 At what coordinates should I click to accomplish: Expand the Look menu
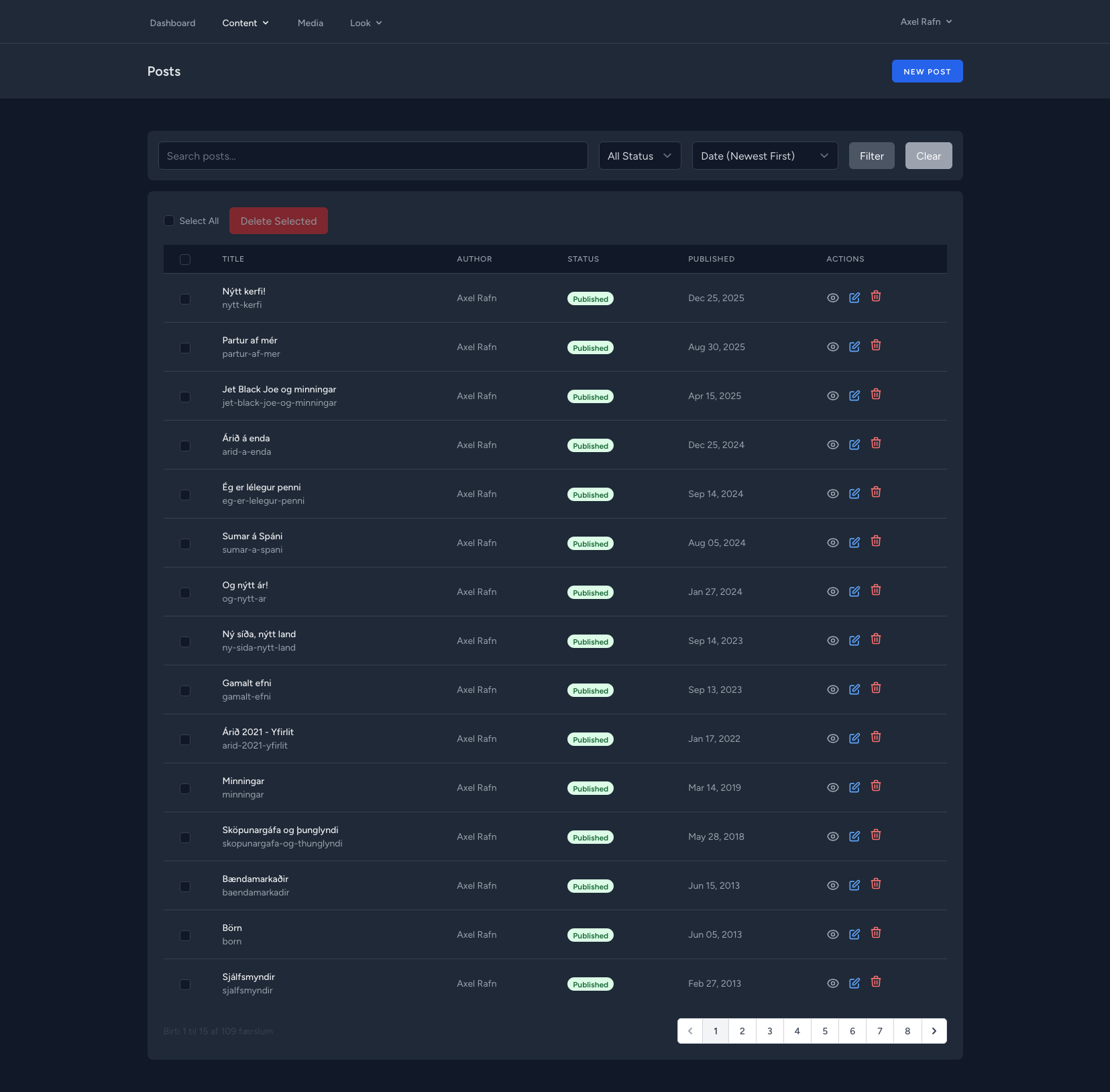366,23
